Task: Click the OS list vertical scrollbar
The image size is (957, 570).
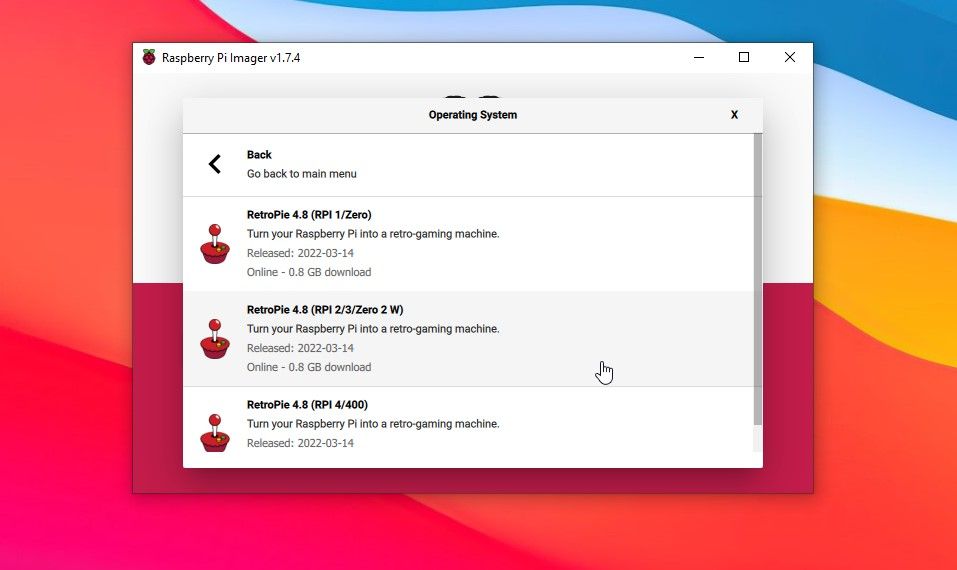Action: [757, 280]
